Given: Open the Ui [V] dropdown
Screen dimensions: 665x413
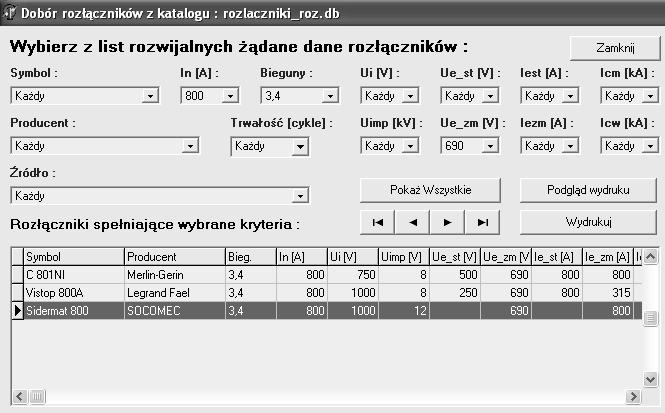Looking at the screenshot, I should click(410, 96).
